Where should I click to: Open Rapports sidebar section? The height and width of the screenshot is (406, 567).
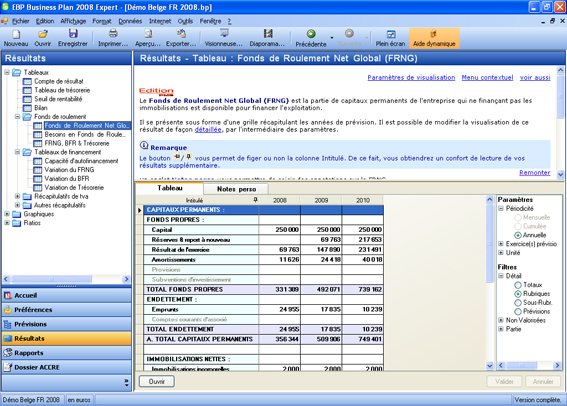point(67,353)
